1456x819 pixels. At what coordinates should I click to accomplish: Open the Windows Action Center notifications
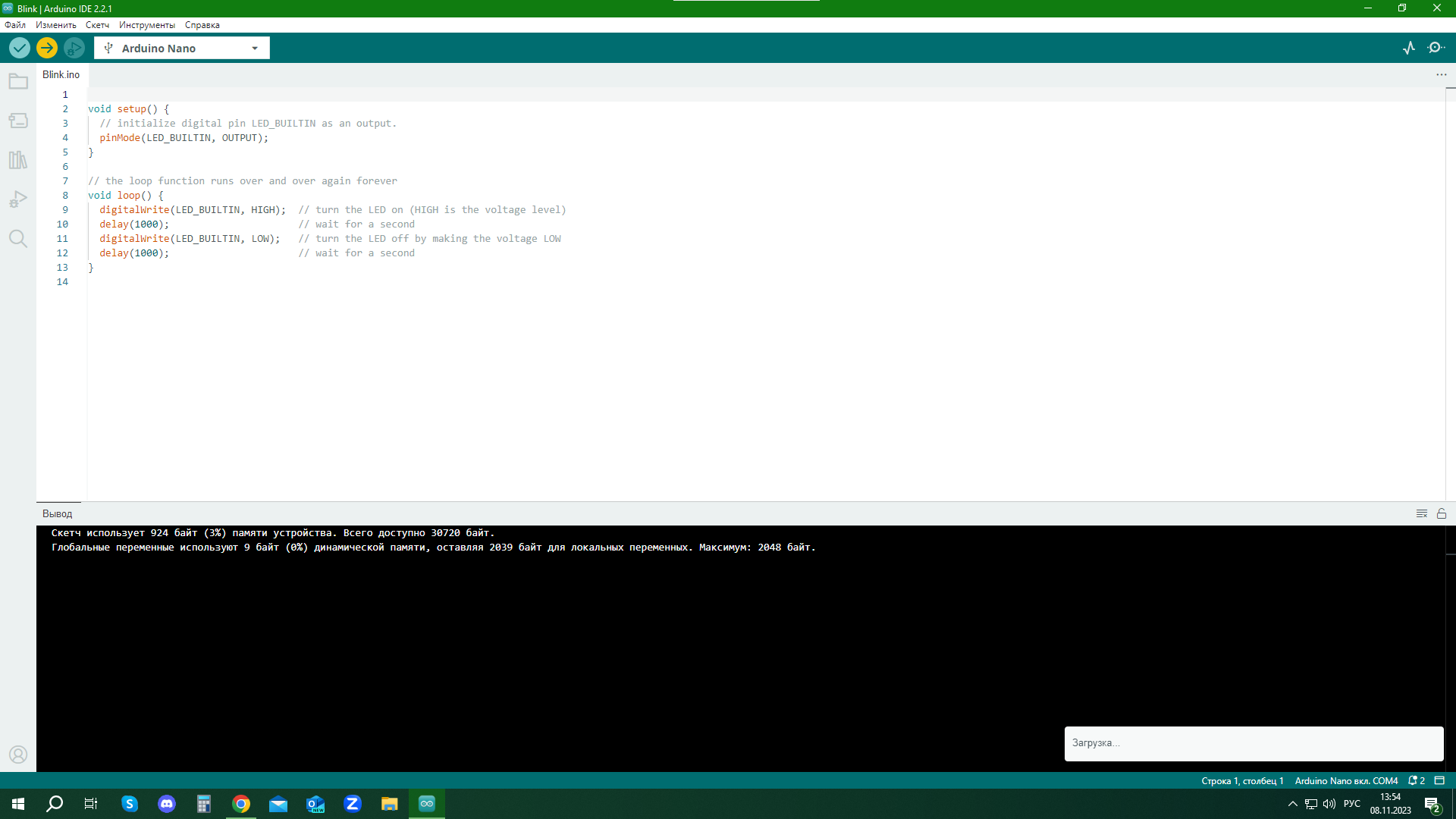pyautogui.click(x=1432, y=804)
